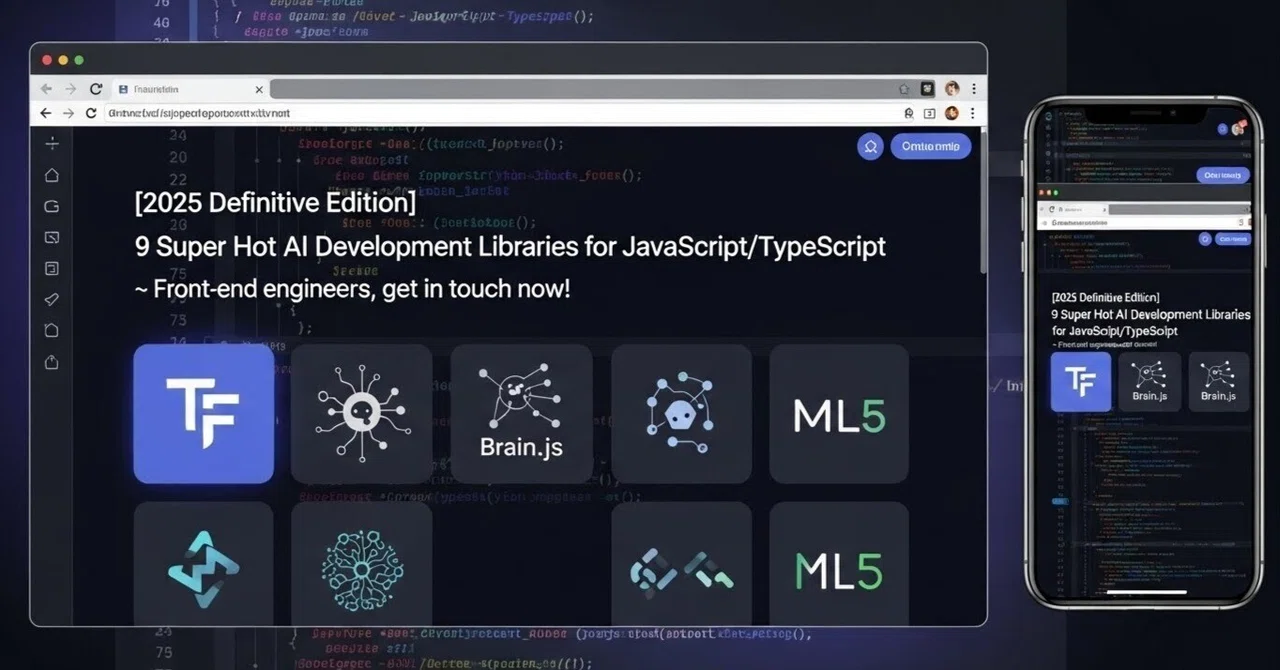
Task: Tap the address bar in the phone's mini browser
Action: 1144,221
